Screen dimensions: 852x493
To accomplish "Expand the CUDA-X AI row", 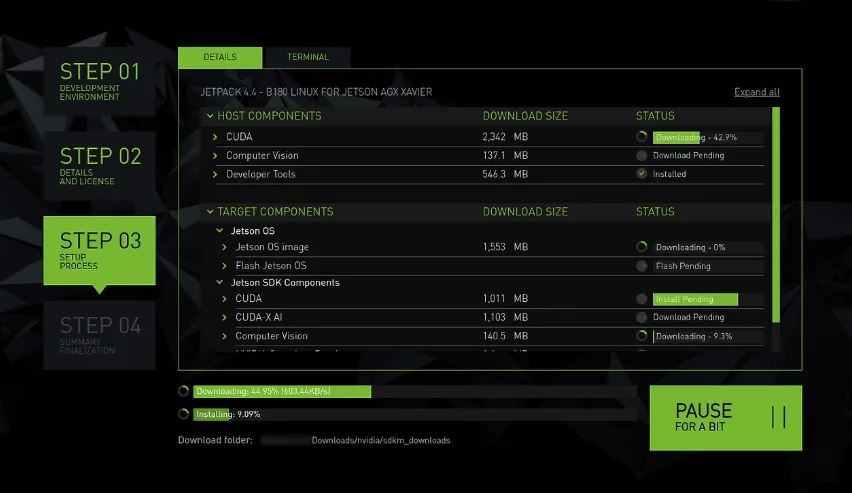I will (224, 317).
